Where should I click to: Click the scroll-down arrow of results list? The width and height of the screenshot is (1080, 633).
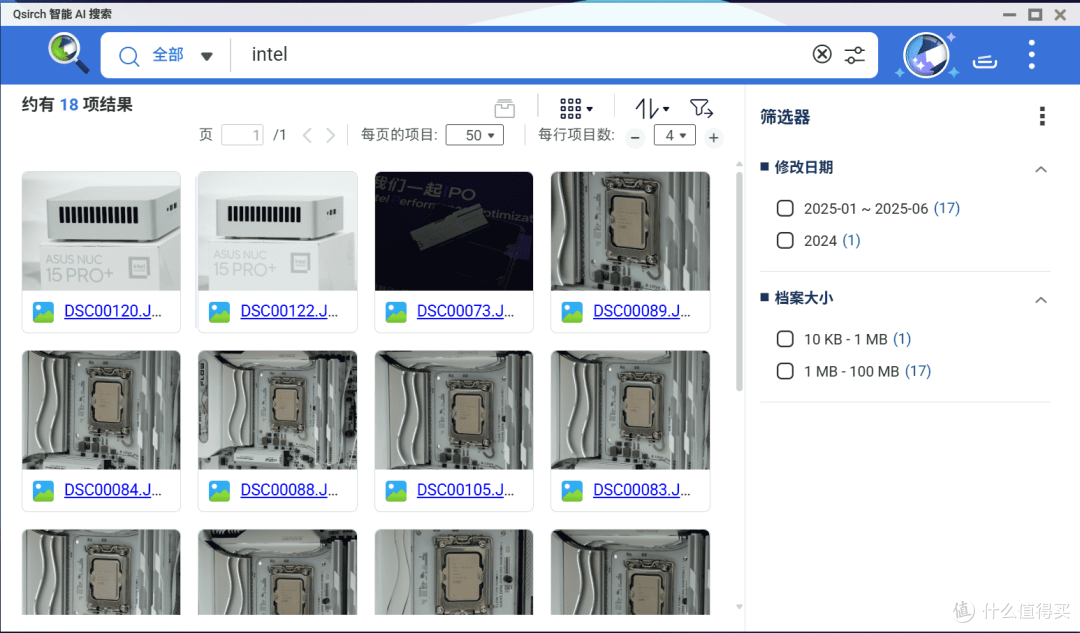coord(739,607)
